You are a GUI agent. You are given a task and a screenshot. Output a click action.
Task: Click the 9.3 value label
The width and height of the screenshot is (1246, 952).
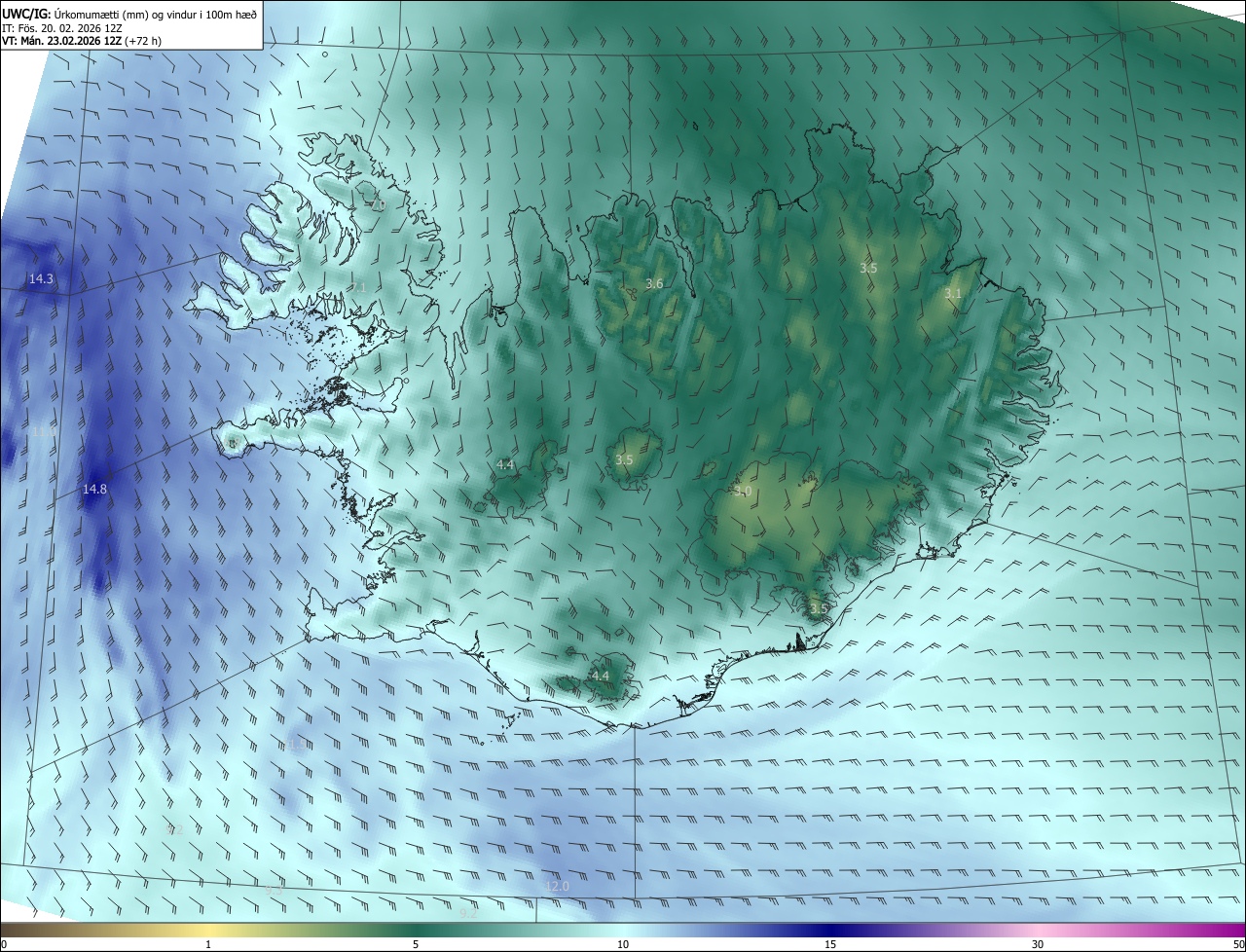(x=275, y=889)
